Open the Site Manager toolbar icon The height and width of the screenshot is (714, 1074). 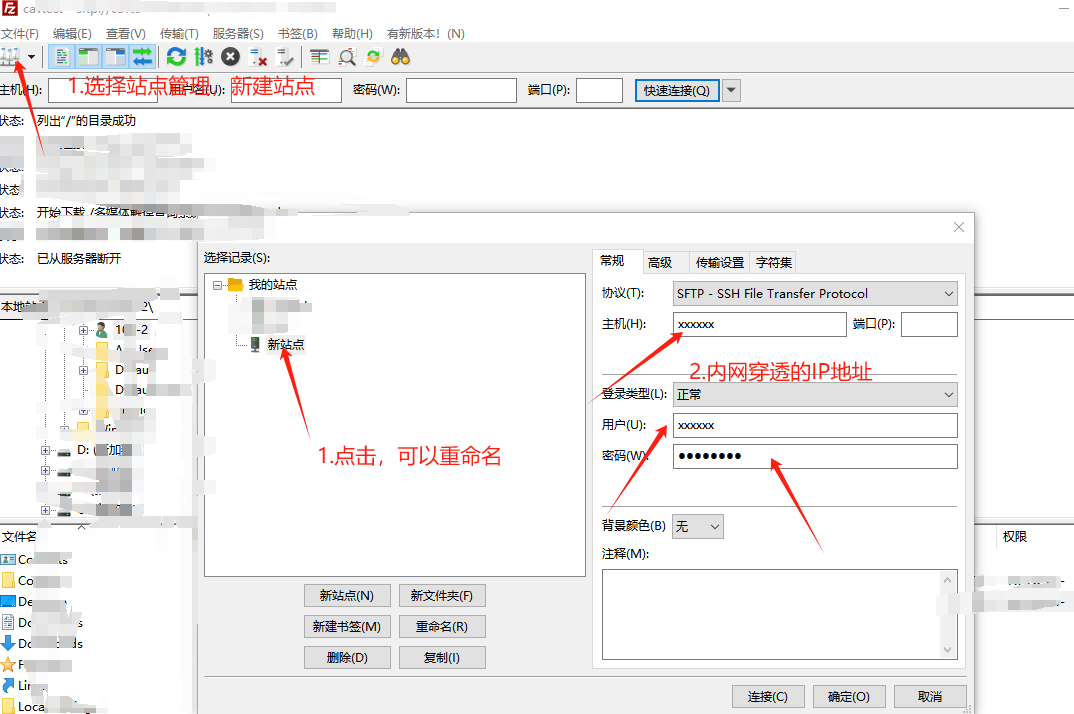(x=12, y=57)
